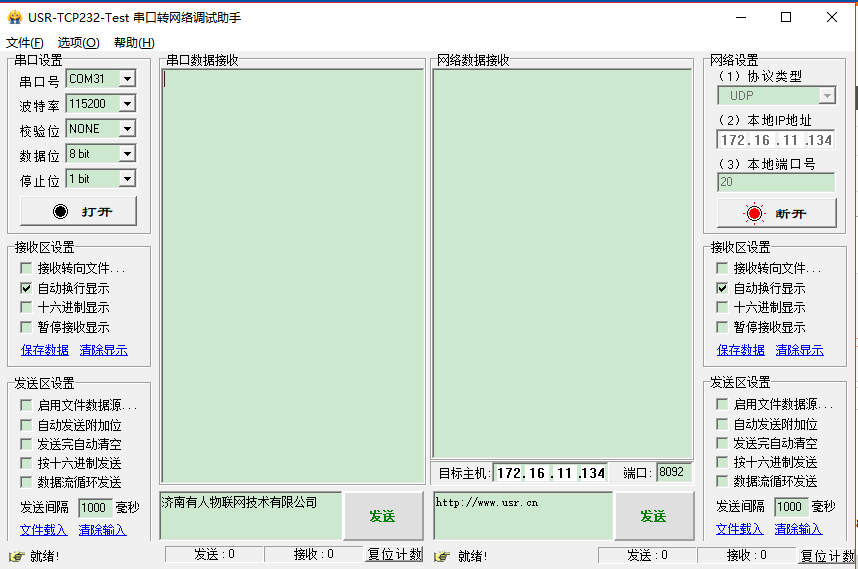Click the serial port open (打开) button
This screenshot has width=858, height=569.
79,212
